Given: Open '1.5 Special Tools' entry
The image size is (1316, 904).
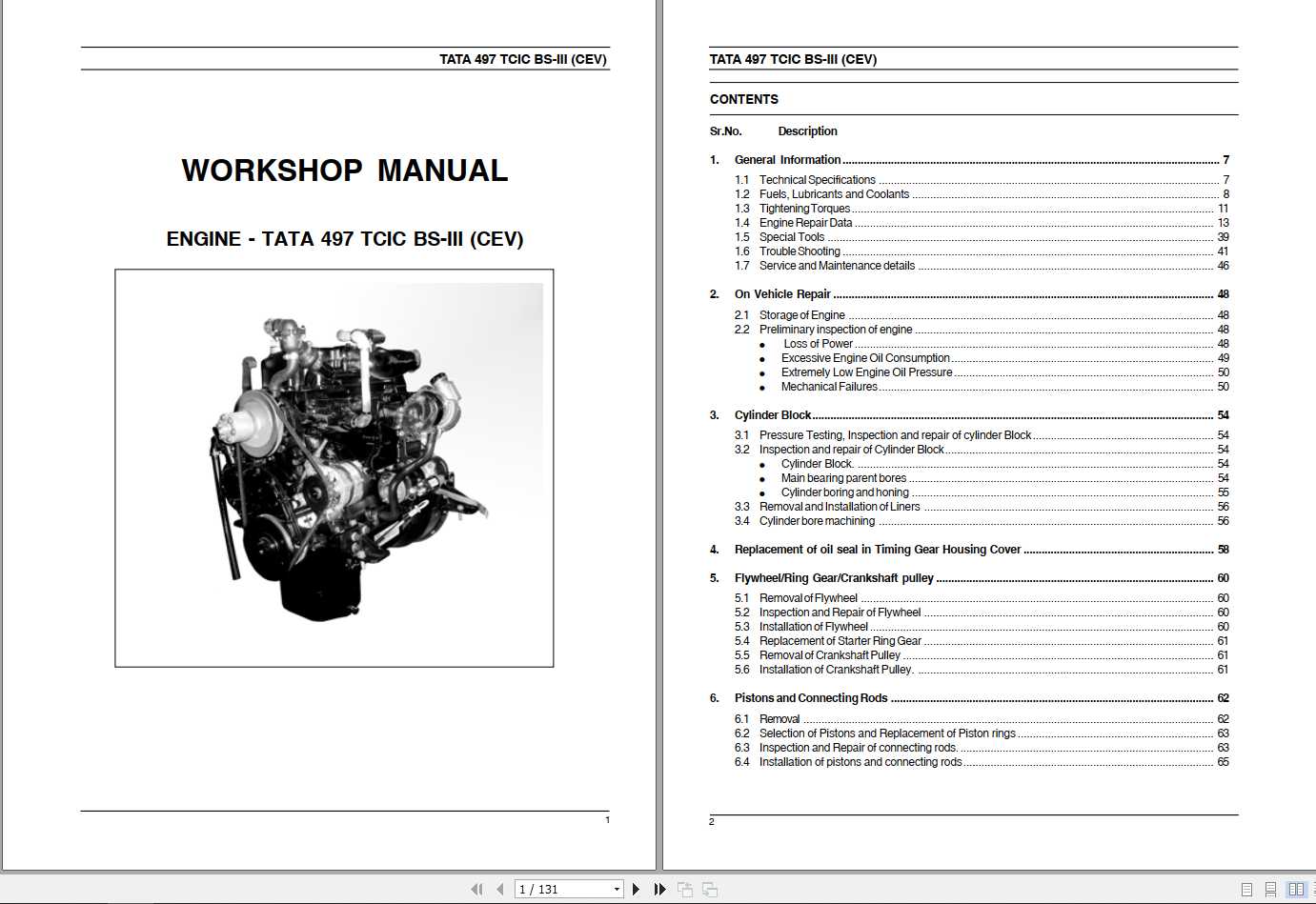Looking at the screenshot, I should coord(982,237).
